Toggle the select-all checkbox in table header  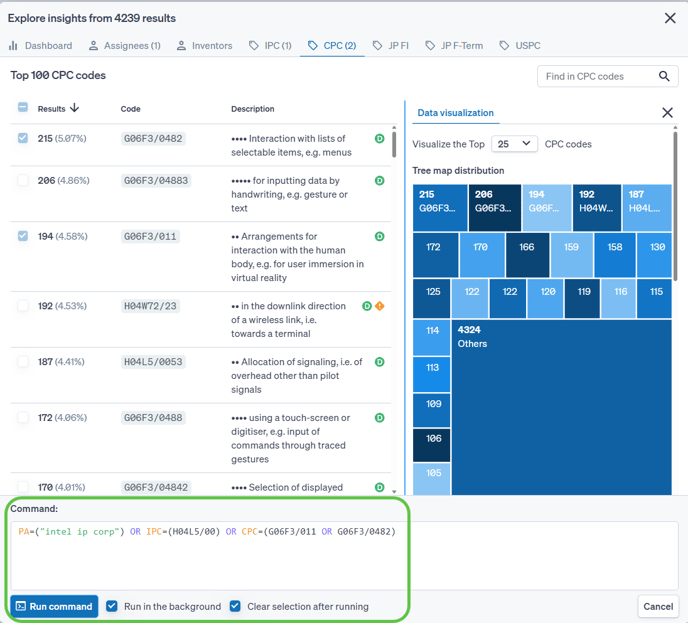point(23,108)
